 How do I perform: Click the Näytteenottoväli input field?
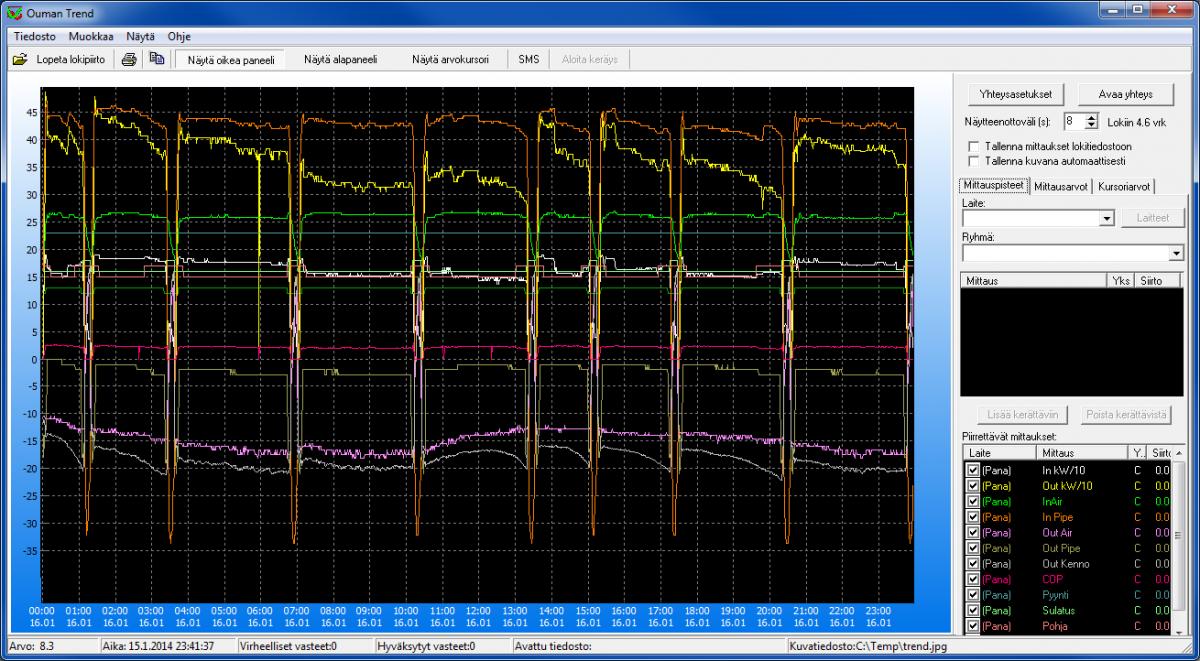coord(1073,121)
